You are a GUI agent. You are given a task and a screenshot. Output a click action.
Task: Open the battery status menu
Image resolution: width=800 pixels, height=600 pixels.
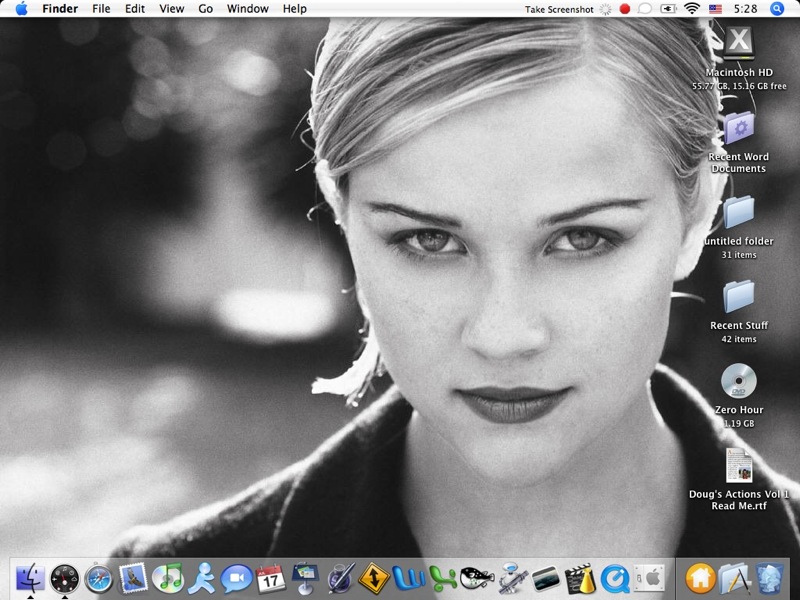pos(668,9)
